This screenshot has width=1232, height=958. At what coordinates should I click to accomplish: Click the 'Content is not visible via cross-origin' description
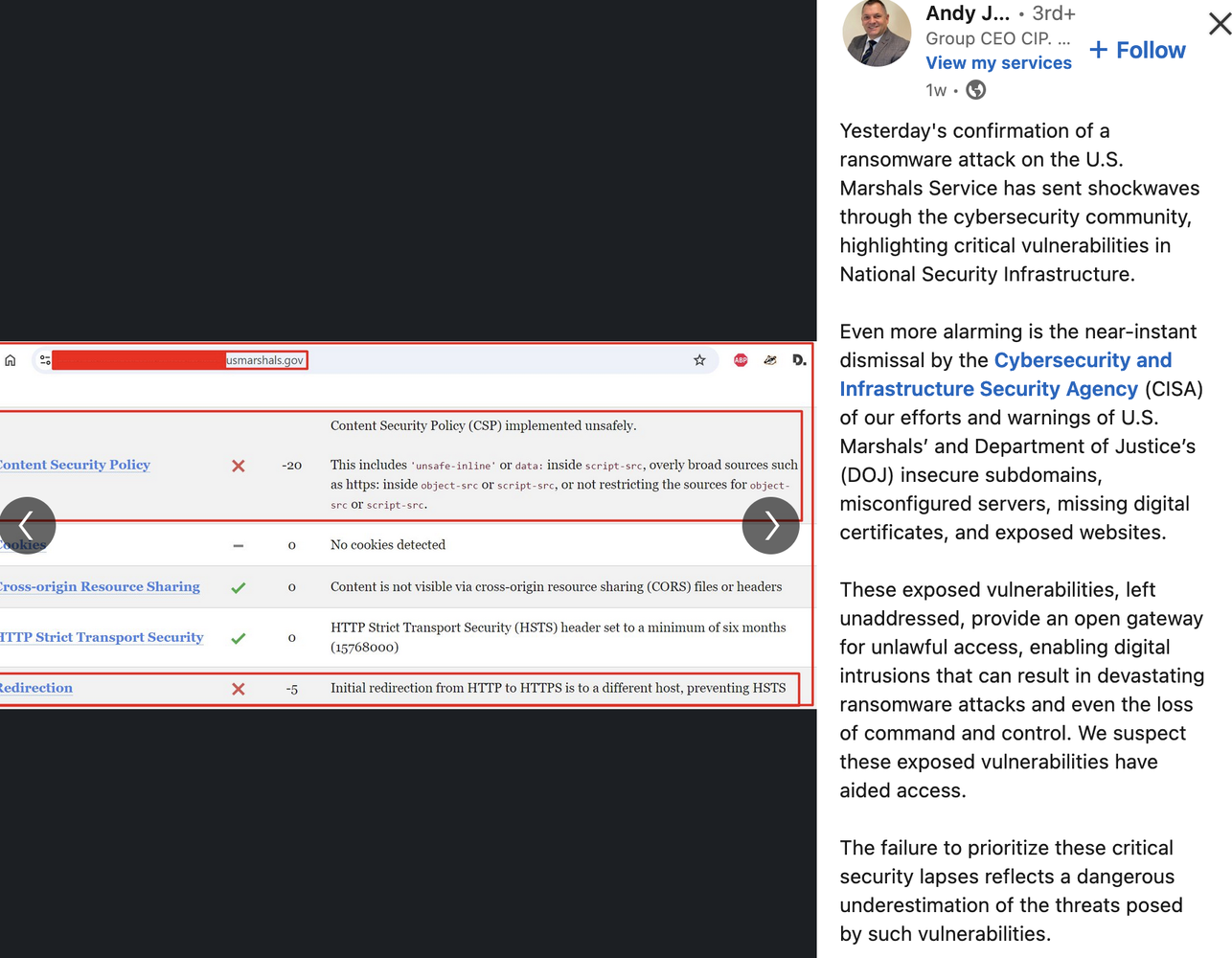[x=557, y=586]
